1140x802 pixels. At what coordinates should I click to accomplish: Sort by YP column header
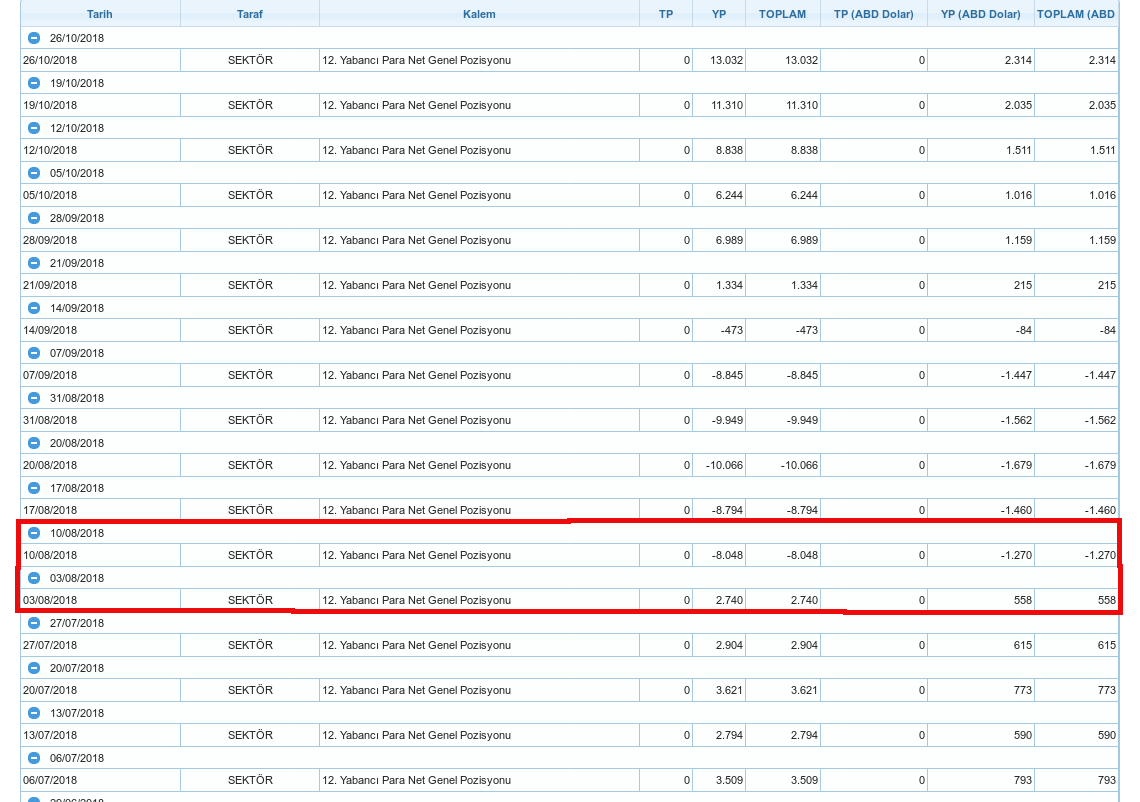pos(719,14)
